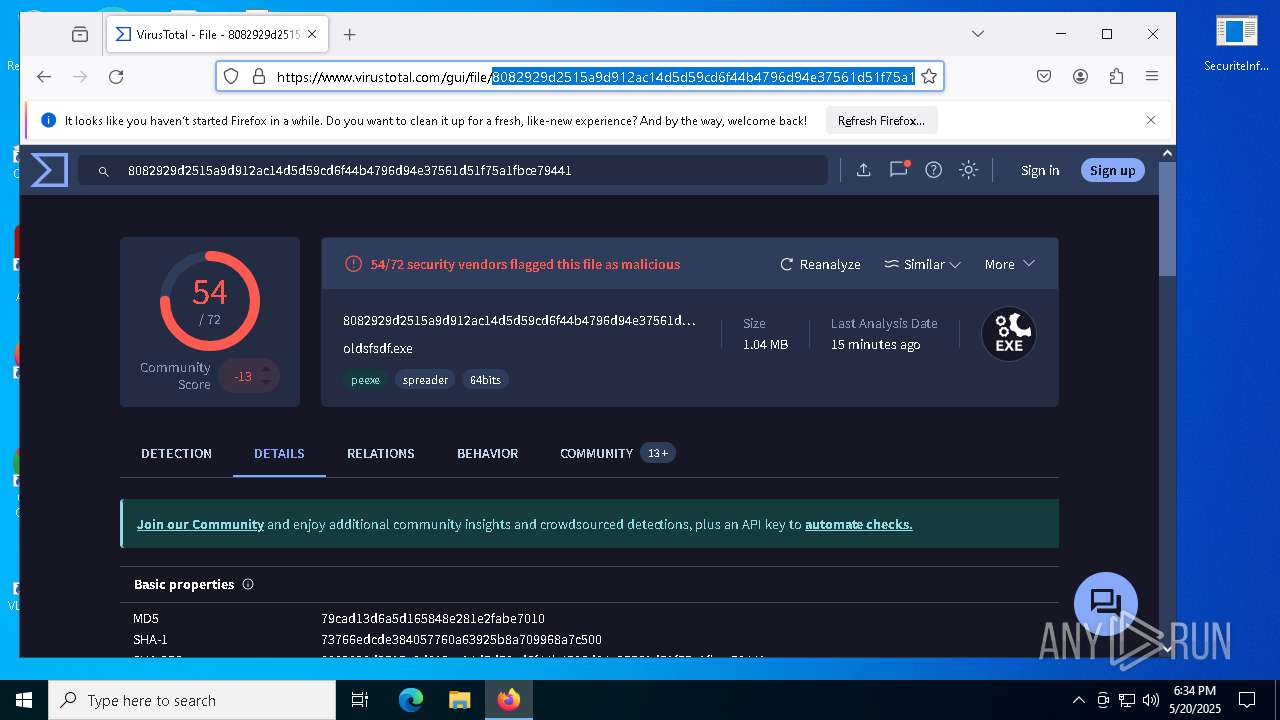Viewport: 1280px width, 720px height.
Task: Open File Explorer from the taskbar
Action: click(459, 700)
